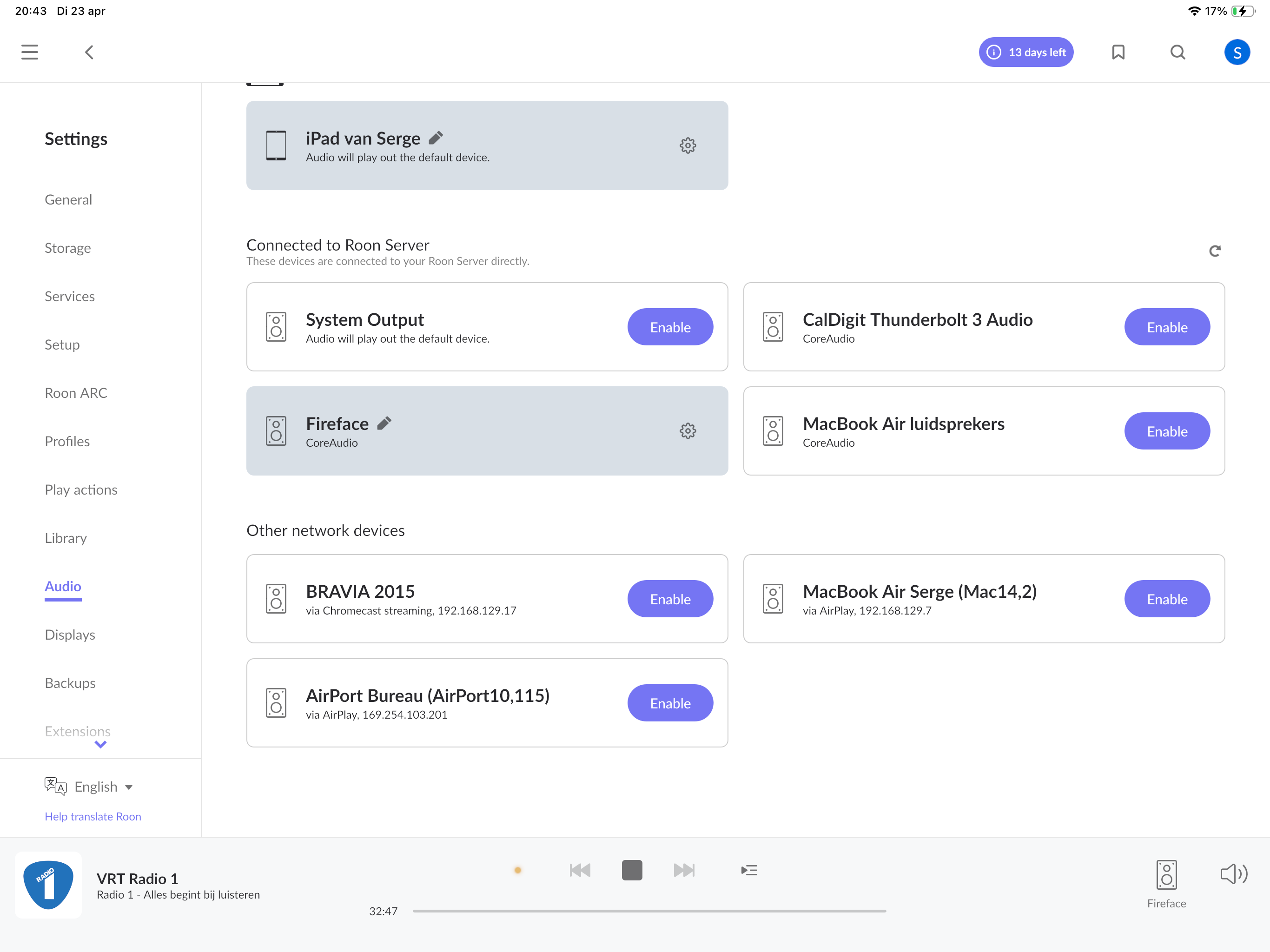
Task: Open the volume speaker control
Action: 1234,874
